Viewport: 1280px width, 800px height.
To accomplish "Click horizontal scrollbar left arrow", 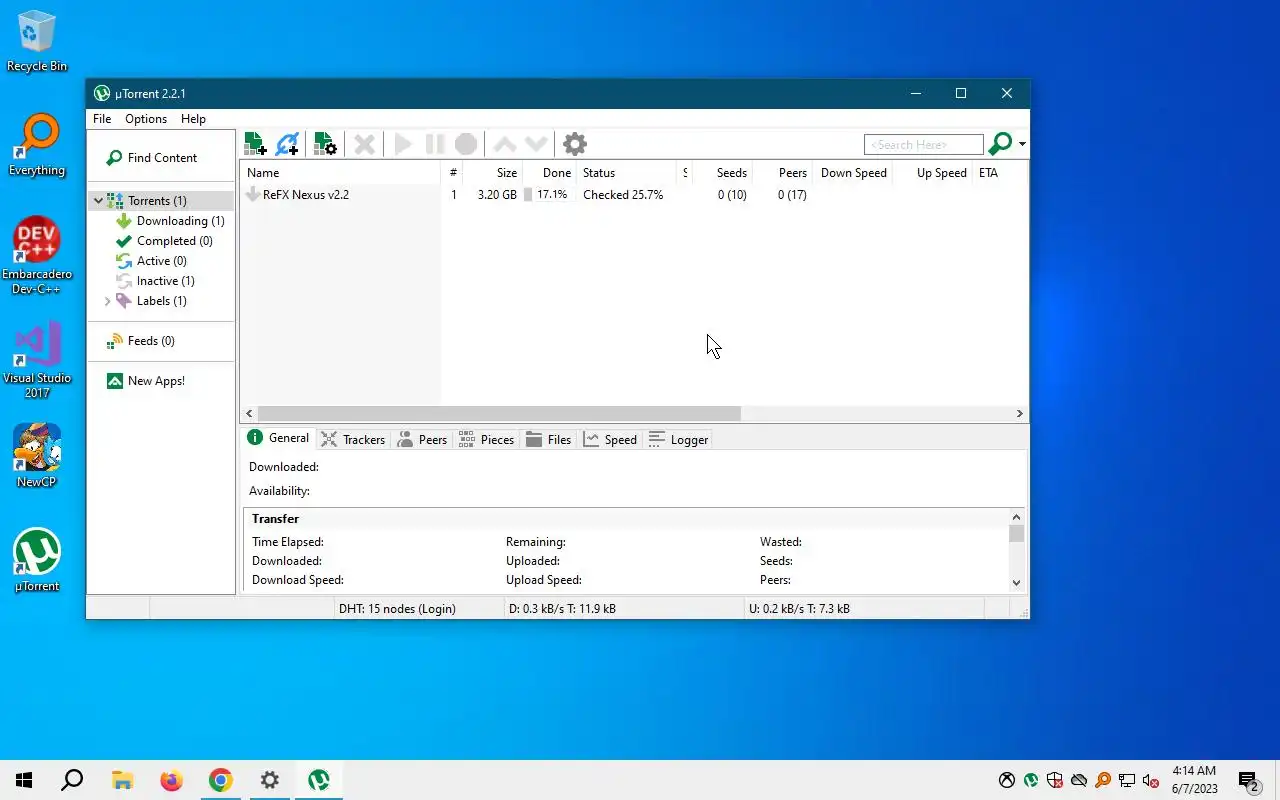I will click(x=249, y=413).
